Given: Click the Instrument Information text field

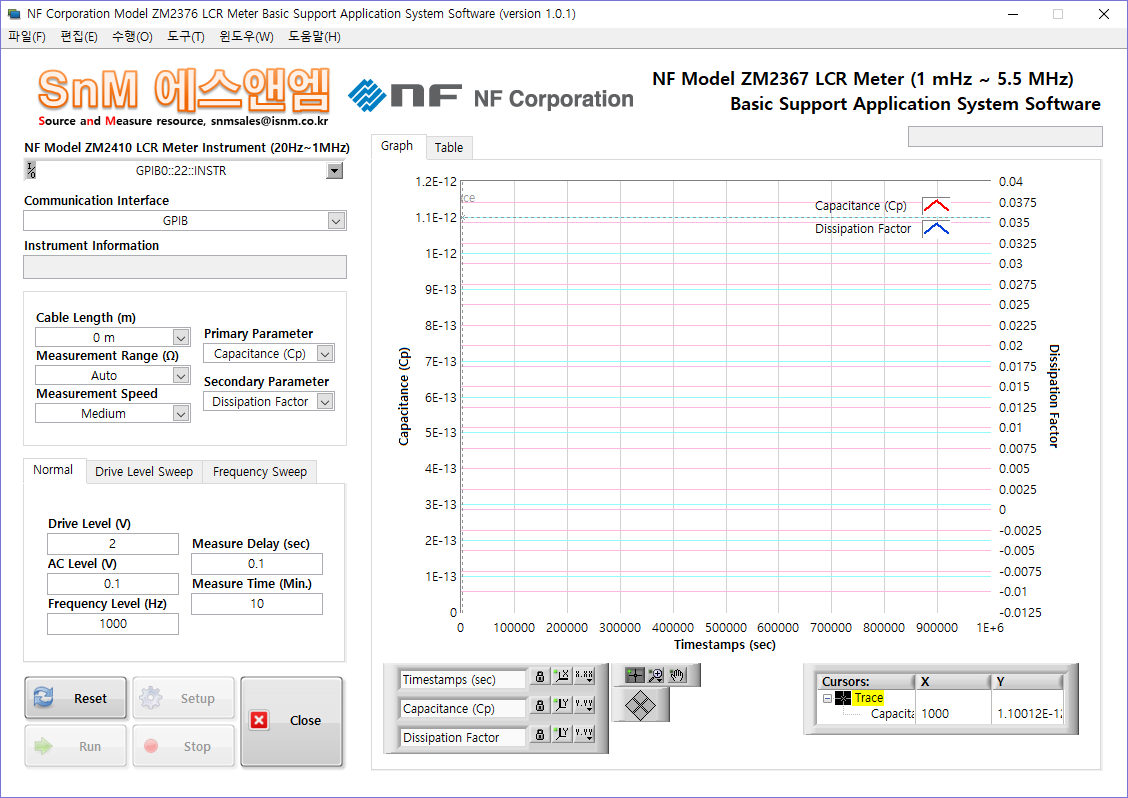Looking at the screenshot, I should pyautogui.click(x=185, y=267).
